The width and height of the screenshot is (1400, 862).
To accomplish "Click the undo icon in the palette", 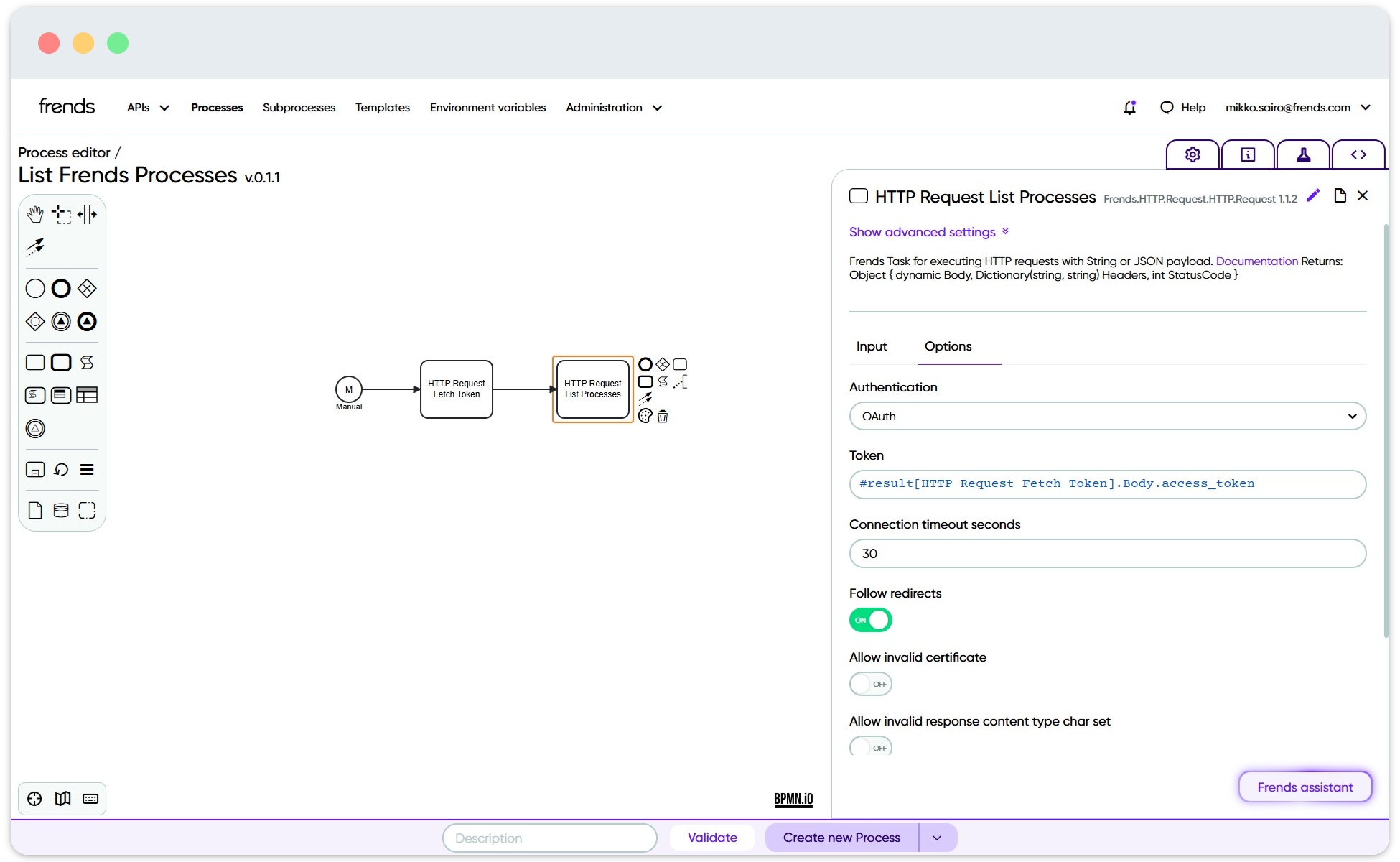I will (x=61, y=470).
